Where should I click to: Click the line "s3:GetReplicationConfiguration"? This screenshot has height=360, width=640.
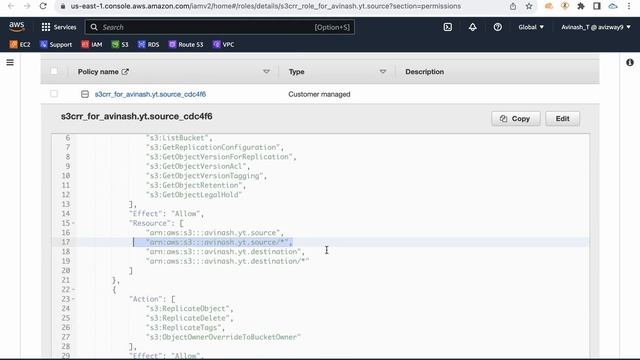(214, 147)
